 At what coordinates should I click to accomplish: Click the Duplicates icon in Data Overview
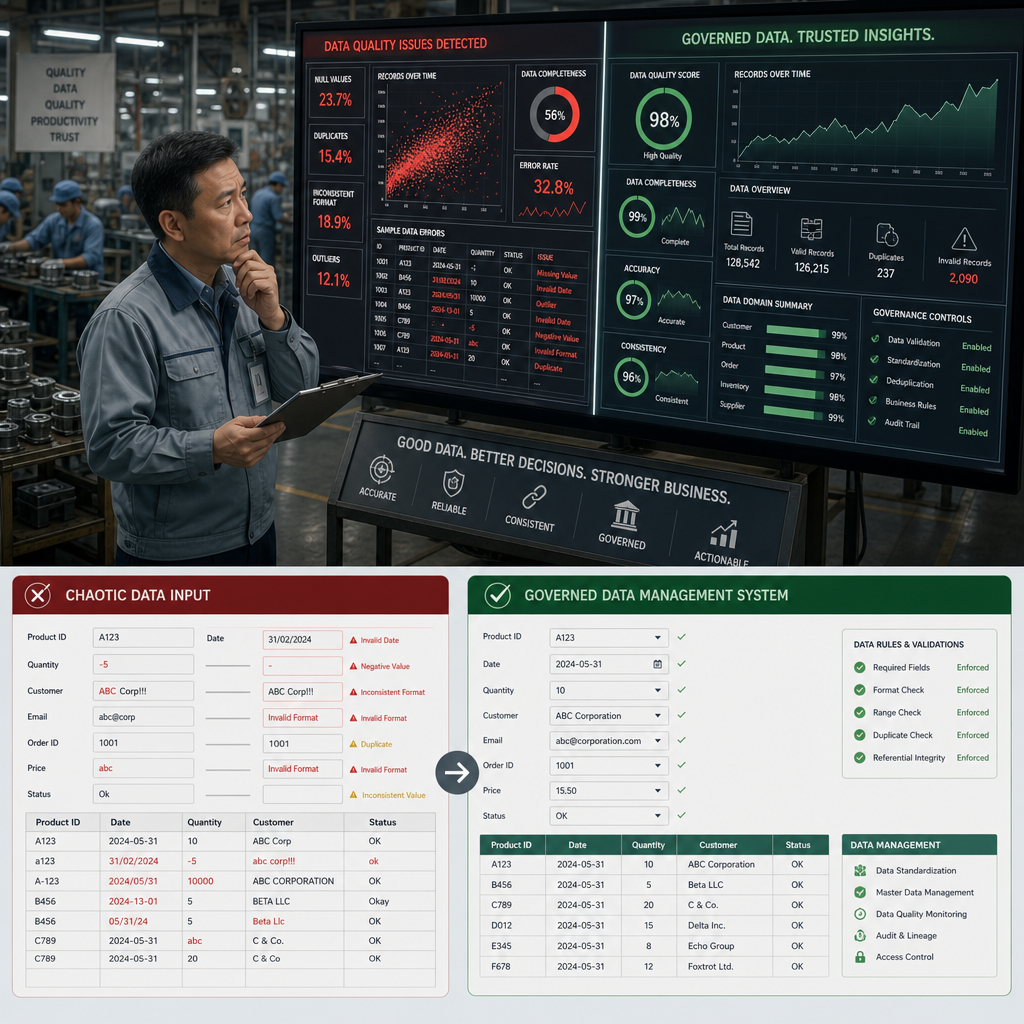tap(887, 234)
